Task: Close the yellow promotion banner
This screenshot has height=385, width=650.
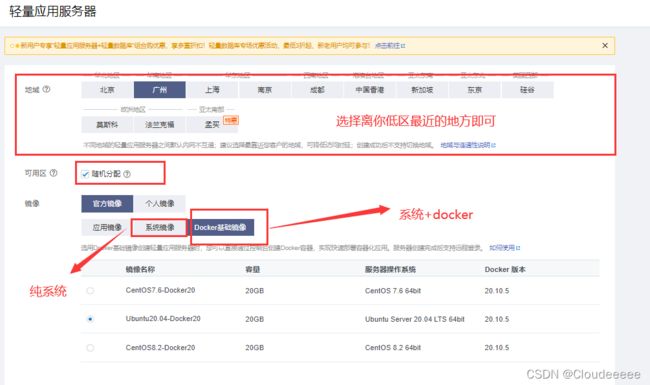Action: [605, 46]
